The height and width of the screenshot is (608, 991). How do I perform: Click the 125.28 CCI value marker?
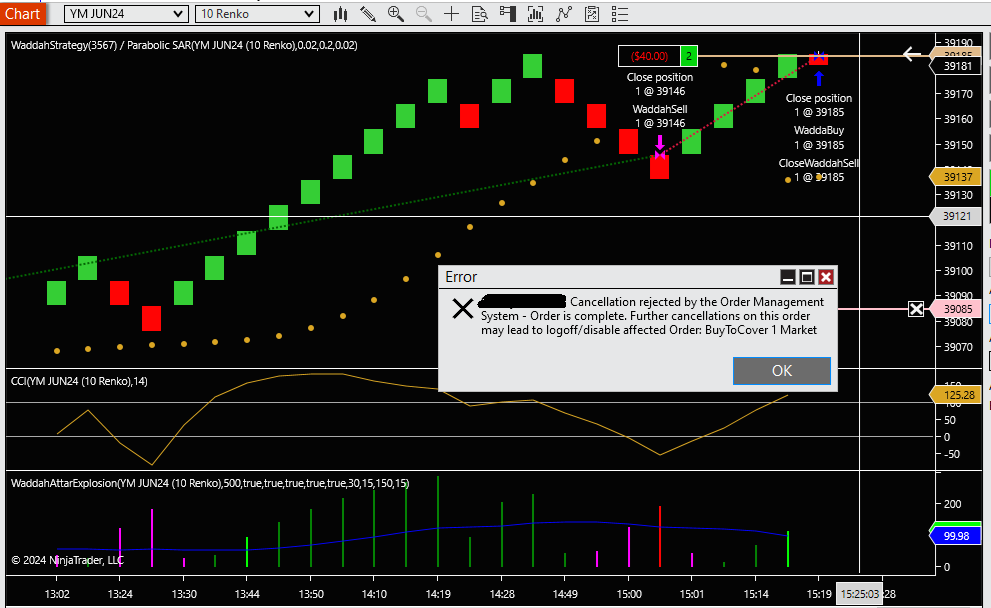point(957,395)
